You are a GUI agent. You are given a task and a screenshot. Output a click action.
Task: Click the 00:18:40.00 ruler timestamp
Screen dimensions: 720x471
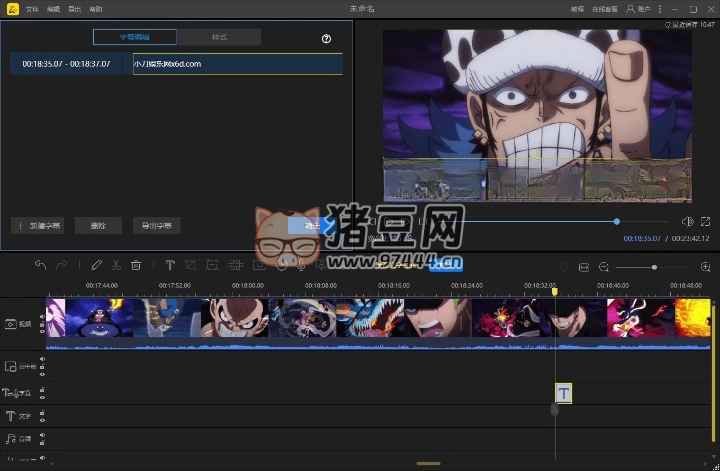pyautogui.click(x=613, y=285)
